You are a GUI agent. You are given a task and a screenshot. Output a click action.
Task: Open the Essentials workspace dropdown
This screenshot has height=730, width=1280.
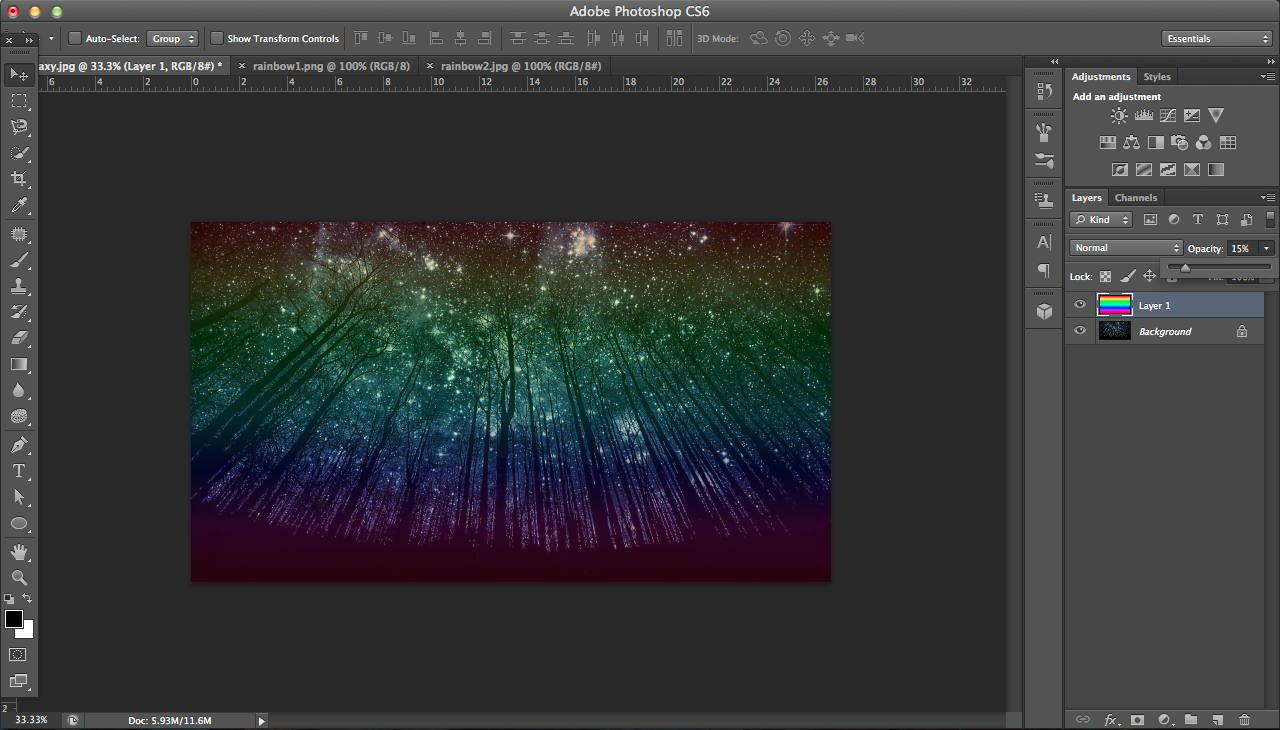(1217, 38)
